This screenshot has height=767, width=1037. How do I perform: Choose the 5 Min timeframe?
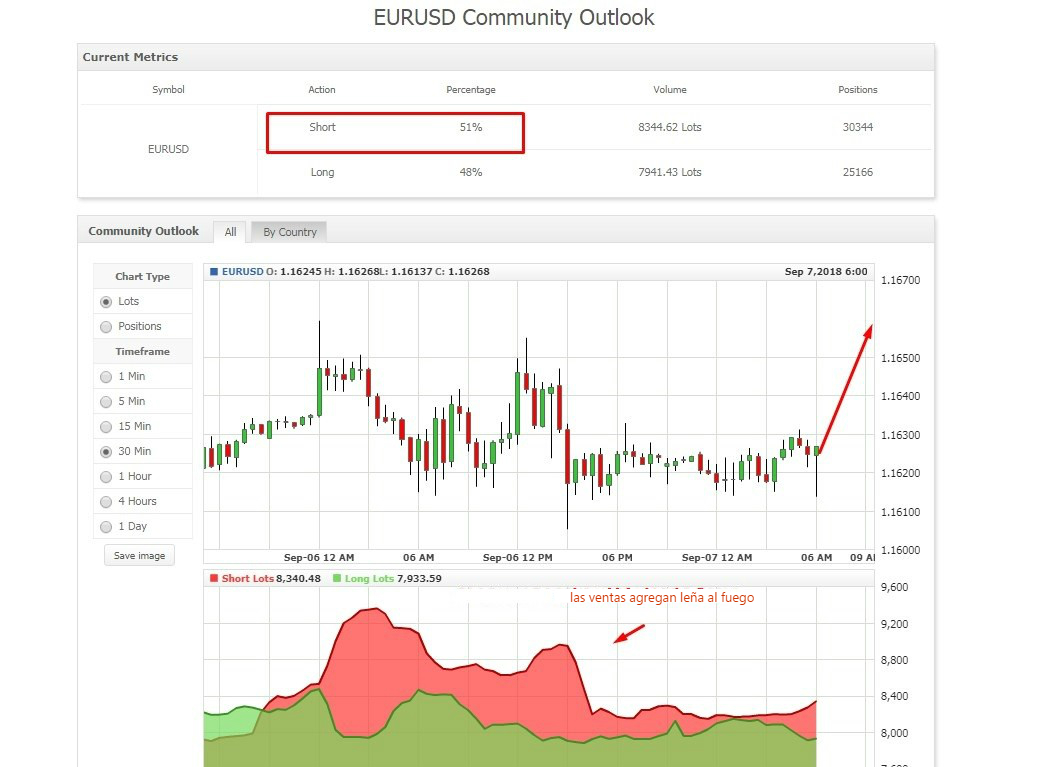106,402
